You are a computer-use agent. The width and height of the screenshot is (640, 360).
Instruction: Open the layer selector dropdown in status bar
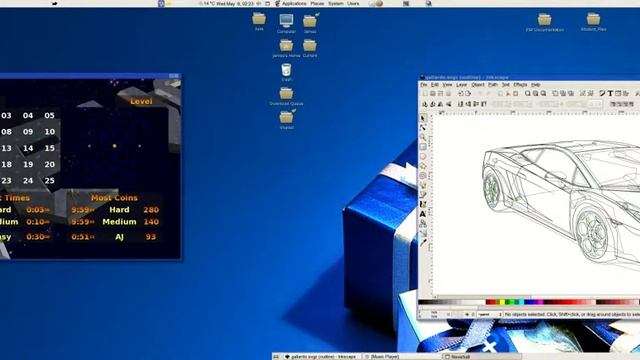coord(490,314)
